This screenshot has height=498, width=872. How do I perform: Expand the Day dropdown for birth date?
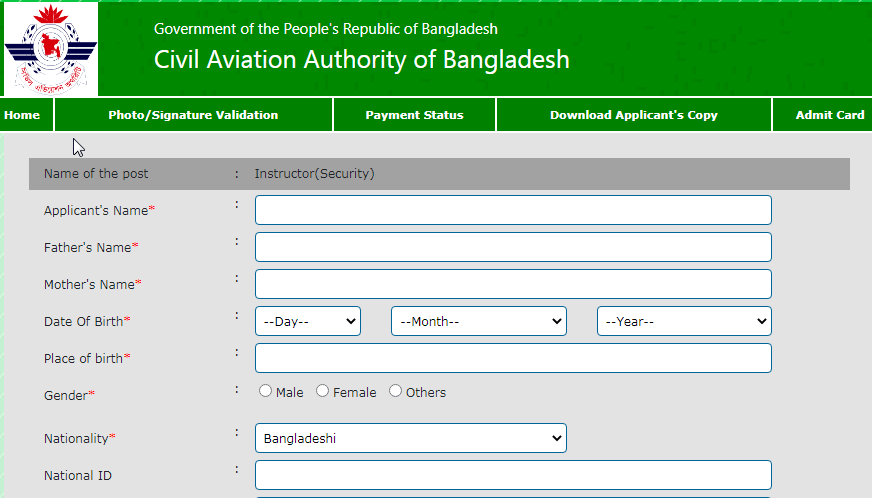click(308, 321)
